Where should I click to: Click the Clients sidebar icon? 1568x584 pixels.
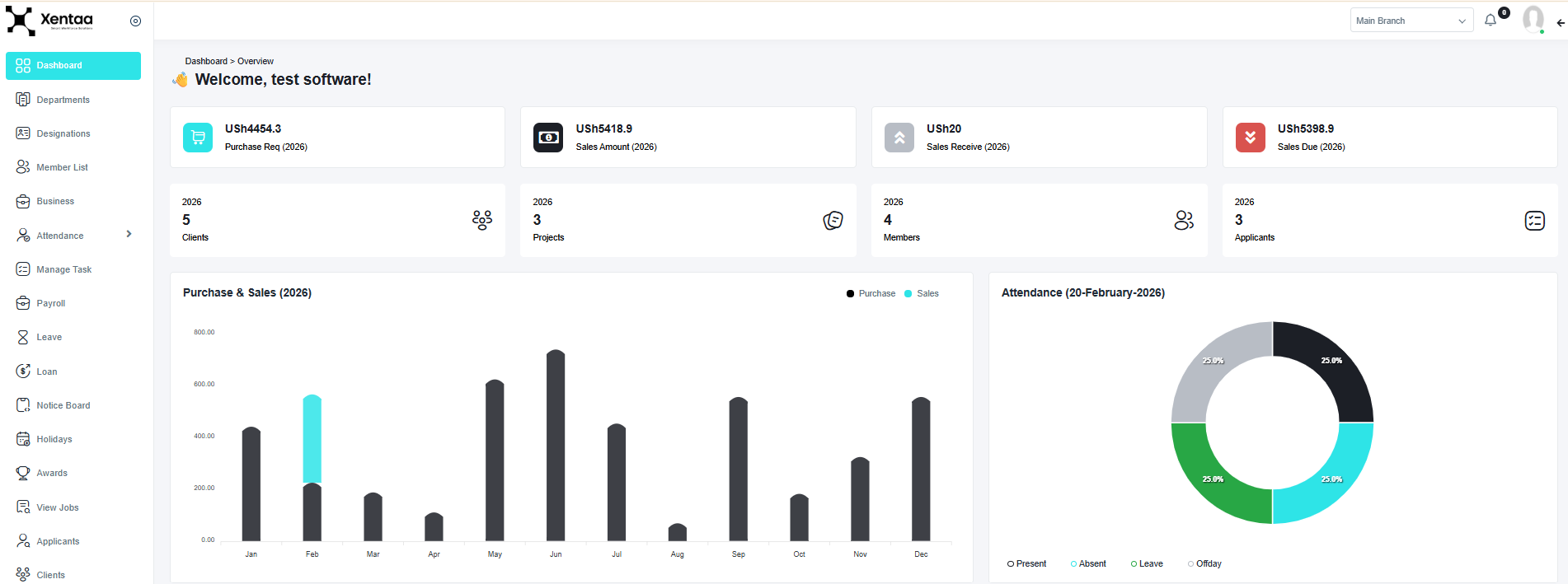point(23,575)
